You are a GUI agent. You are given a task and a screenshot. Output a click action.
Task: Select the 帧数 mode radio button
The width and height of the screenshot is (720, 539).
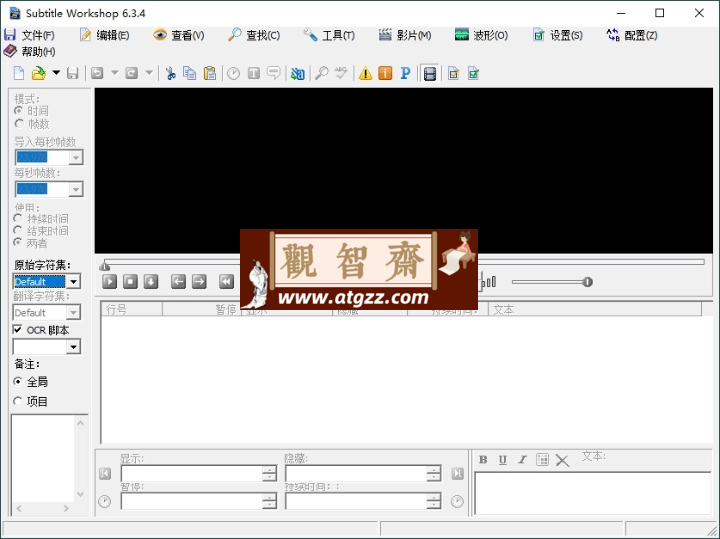pos(18,124)
